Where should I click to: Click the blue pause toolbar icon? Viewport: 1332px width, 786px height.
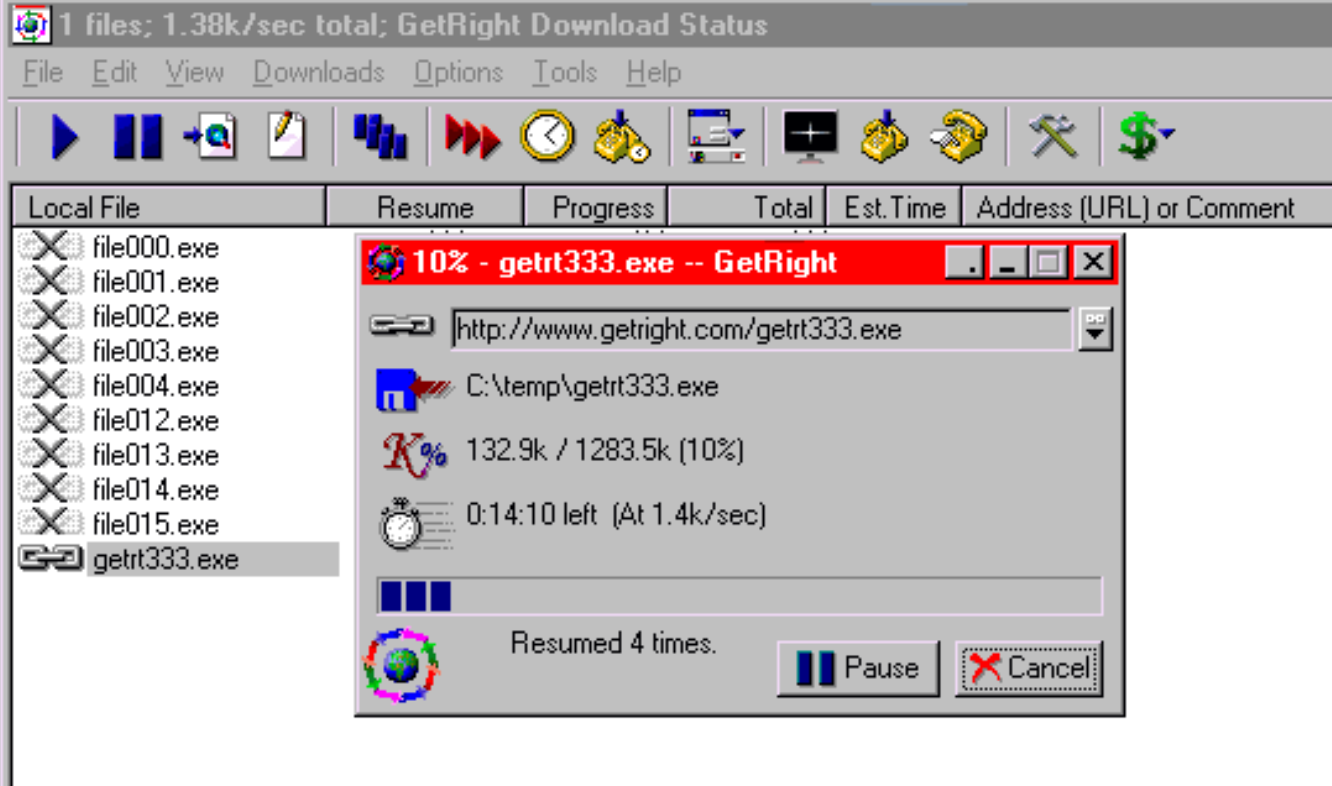tap(137, 136)
